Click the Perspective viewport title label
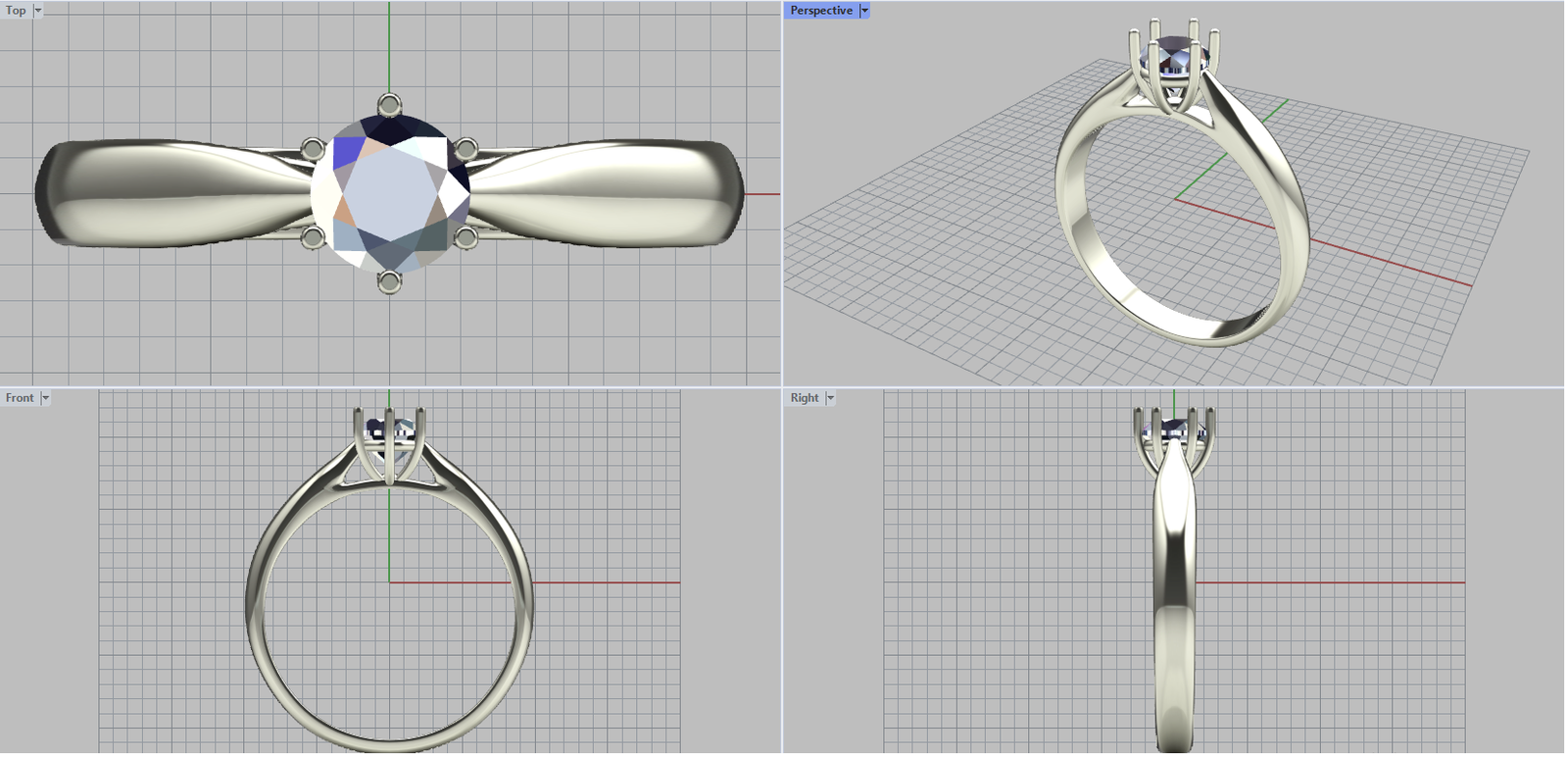Screen dimensions: 1568x757 821,11
